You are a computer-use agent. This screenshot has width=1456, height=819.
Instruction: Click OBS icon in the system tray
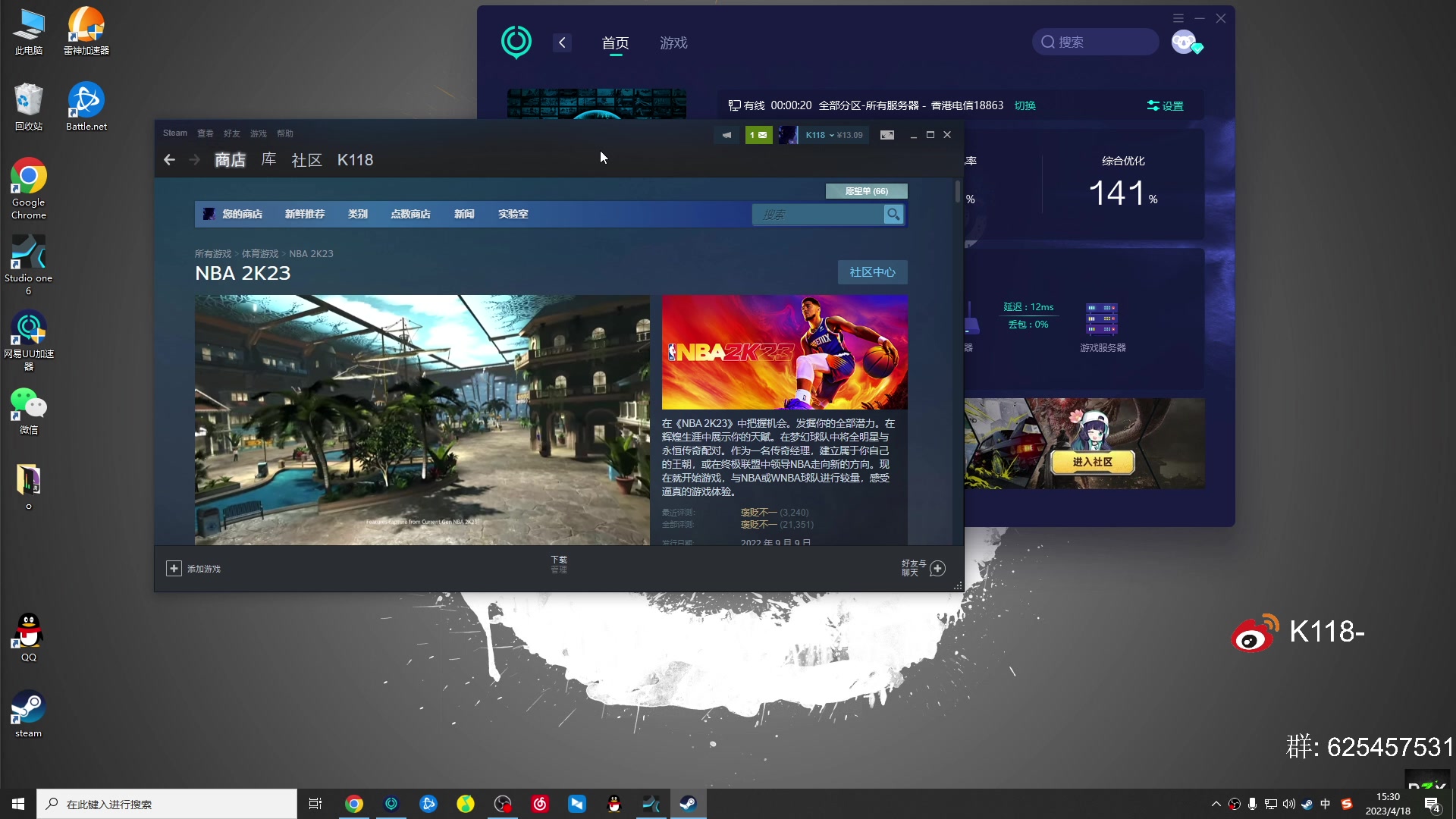pos(1235,804)
